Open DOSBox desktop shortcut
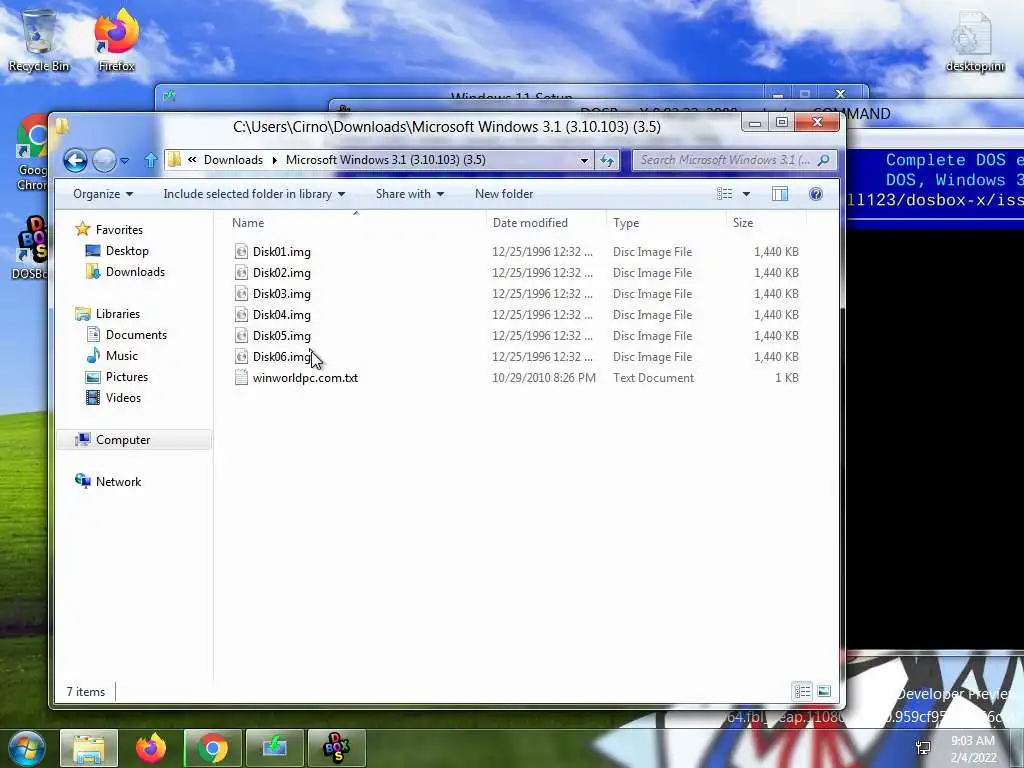 tap(30, 248)
